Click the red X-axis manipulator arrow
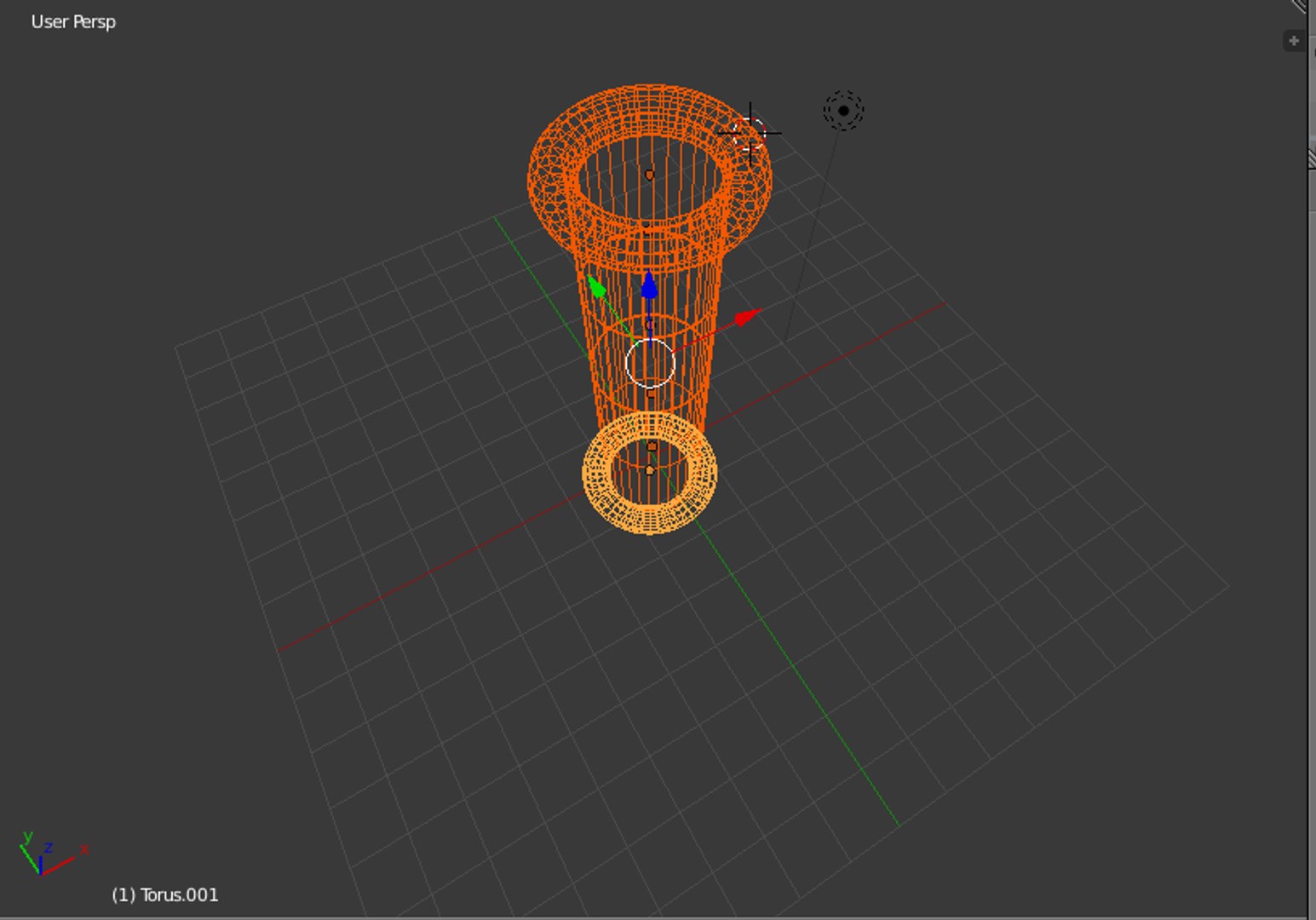 pyautogui.click(x=747, y=317)
